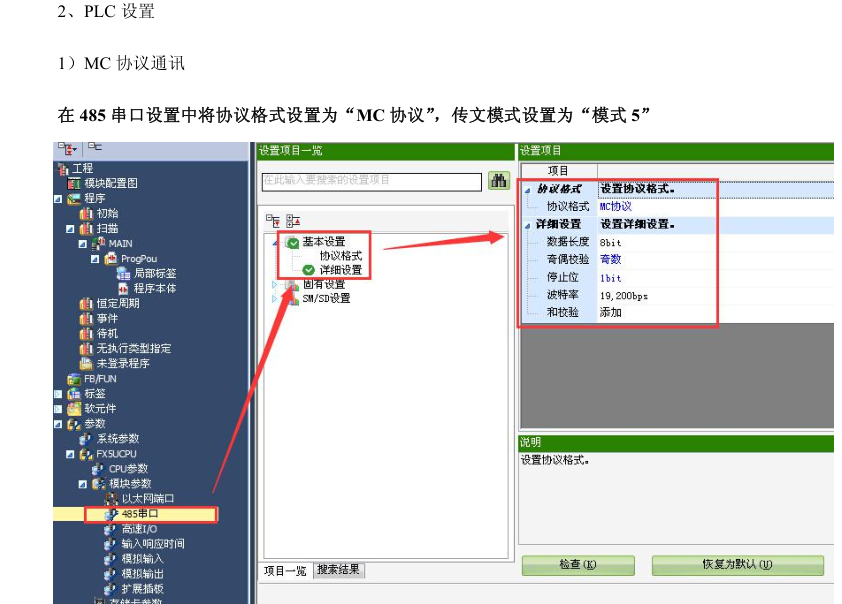Click the collapse-all icon in settings list
Screen dimensions: 842x604
[x=291, y=220]
